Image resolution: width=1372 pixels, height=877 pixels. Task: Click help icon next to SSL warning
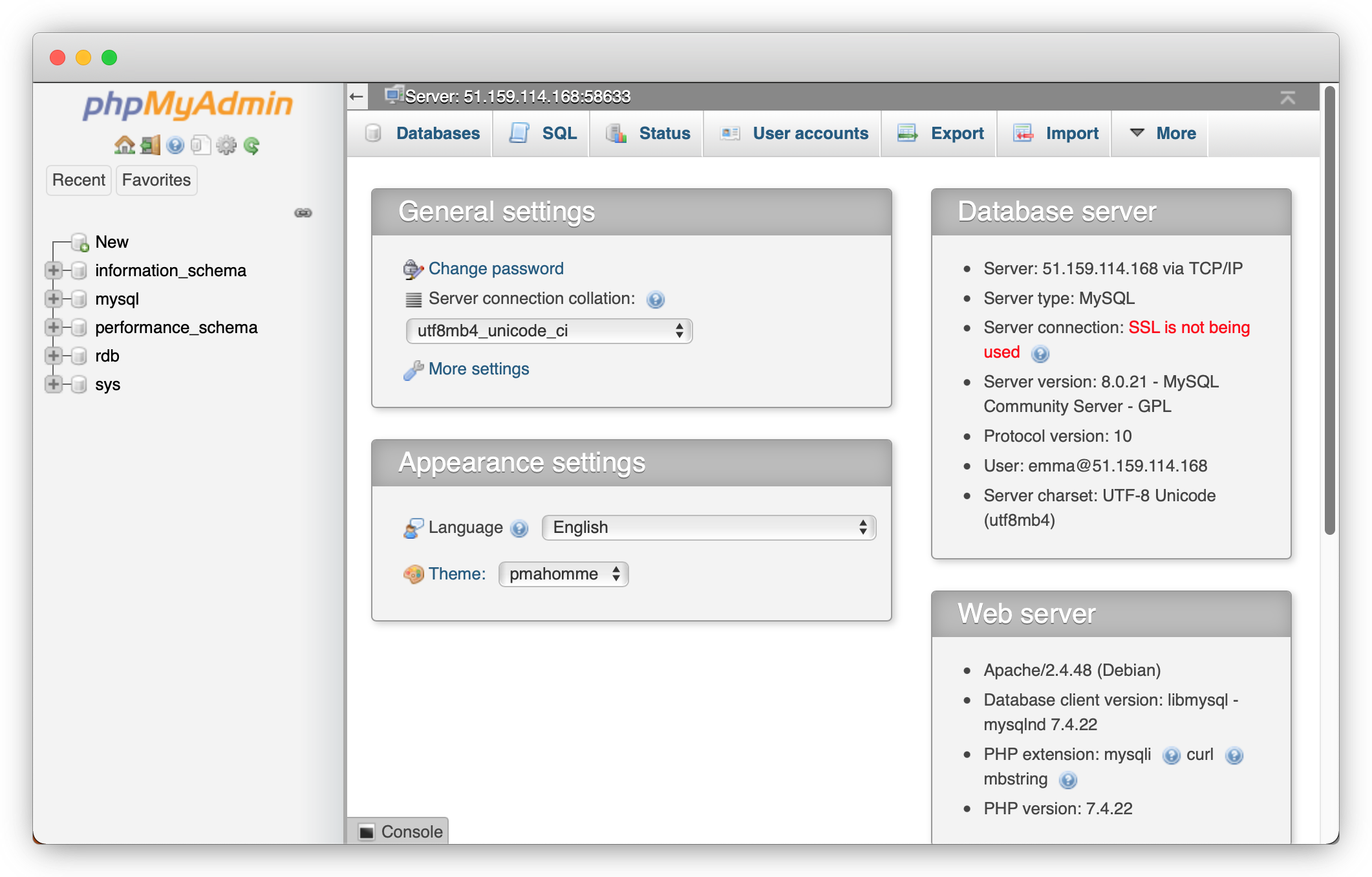click(x=1040, y=354)
